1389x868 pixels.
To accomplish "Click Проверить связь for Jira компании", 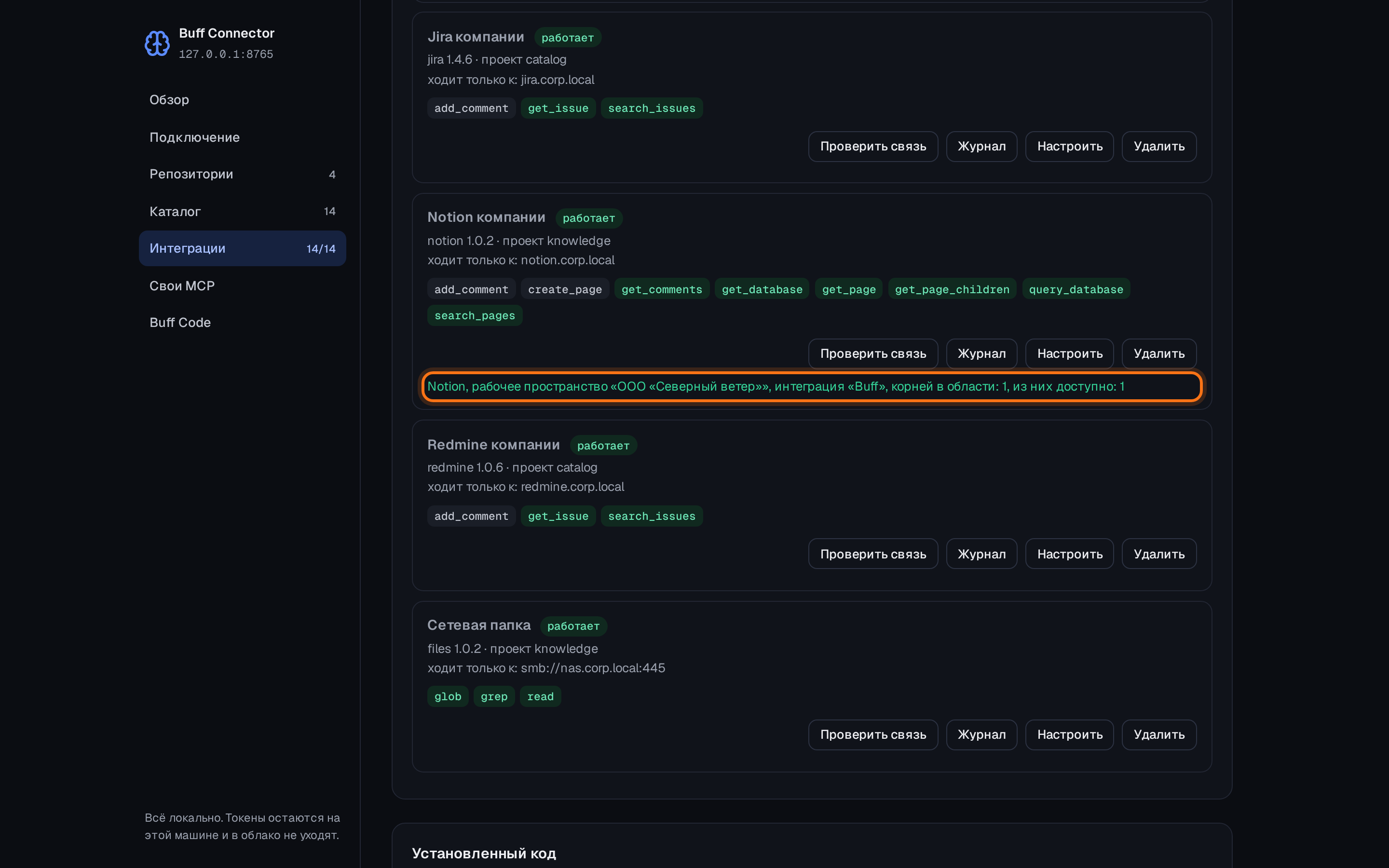I will pos(873,147).
